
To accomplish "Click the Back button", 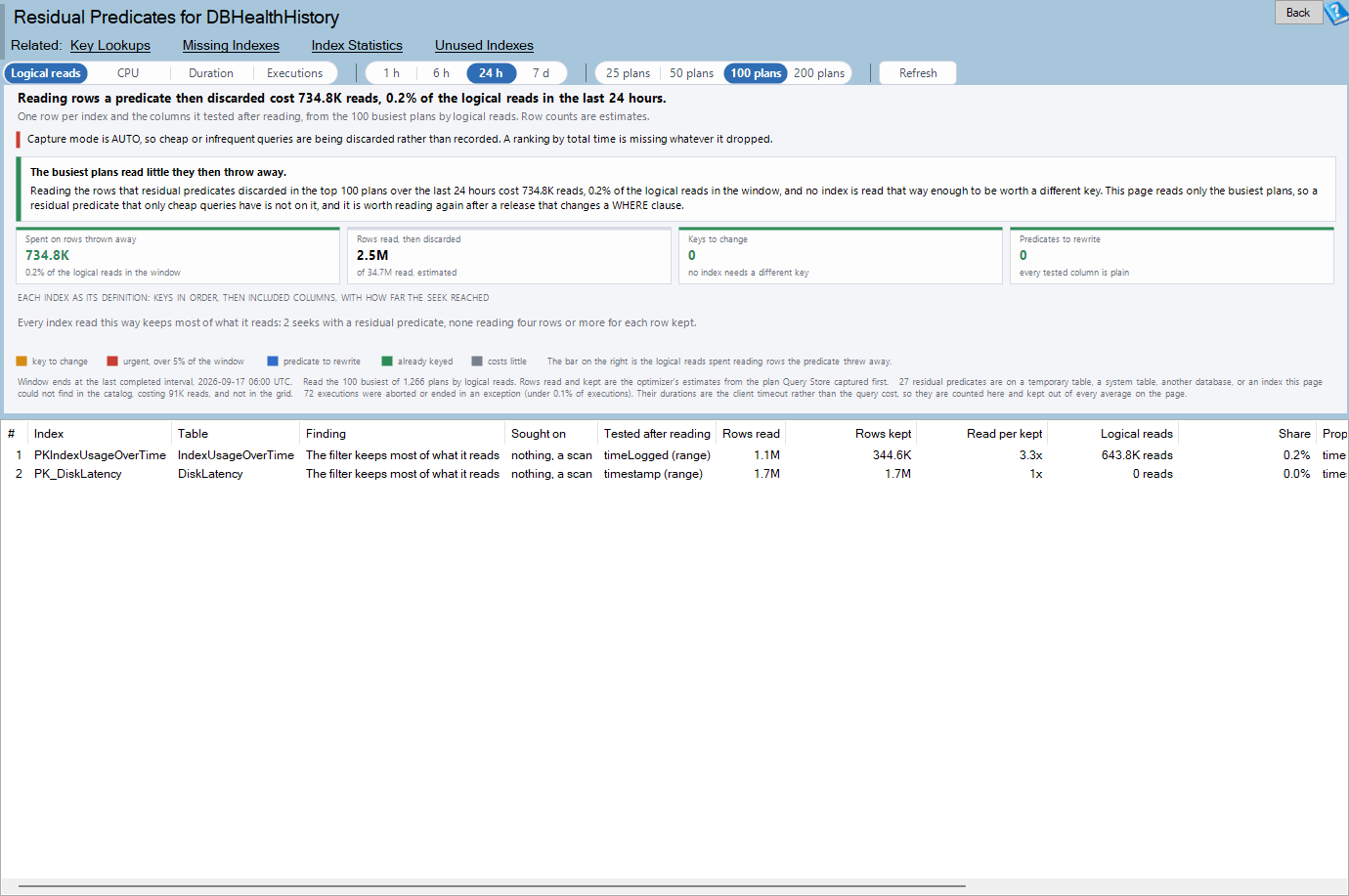I will [x=1298, y=13].
